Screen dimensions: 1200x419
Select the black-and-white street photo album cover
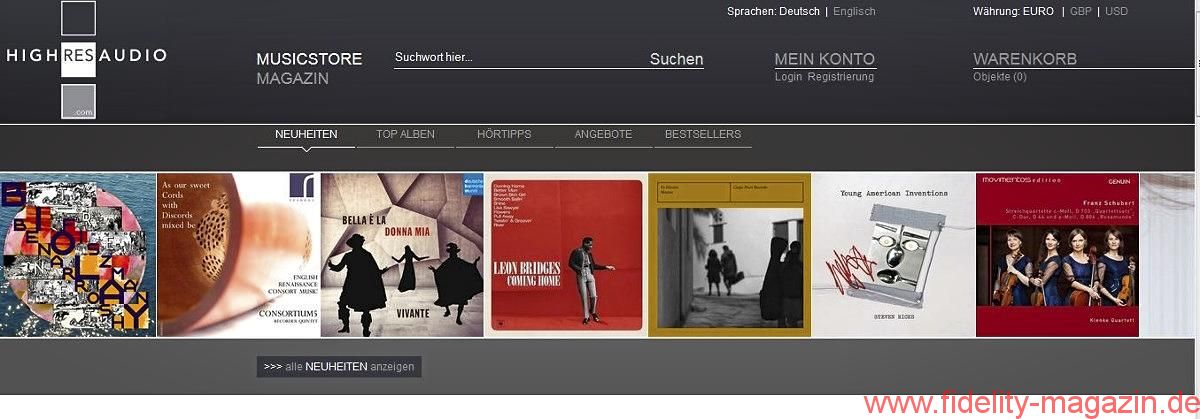click(729, 255)
